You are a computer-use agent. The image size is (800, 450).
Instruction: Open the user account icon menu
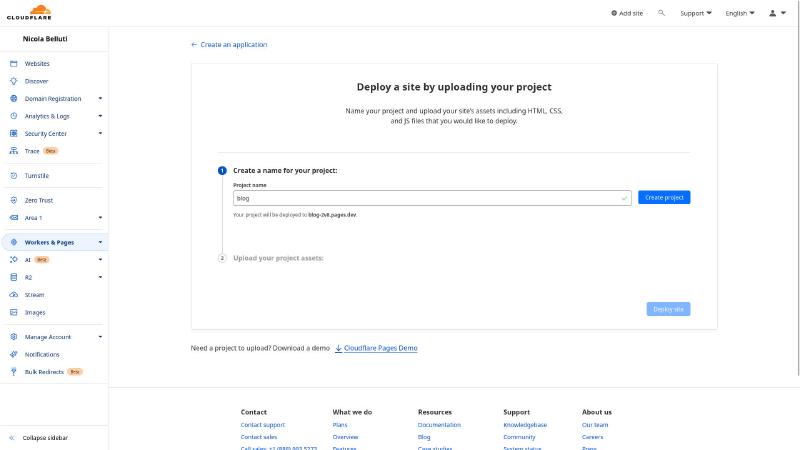pos(773,13)
